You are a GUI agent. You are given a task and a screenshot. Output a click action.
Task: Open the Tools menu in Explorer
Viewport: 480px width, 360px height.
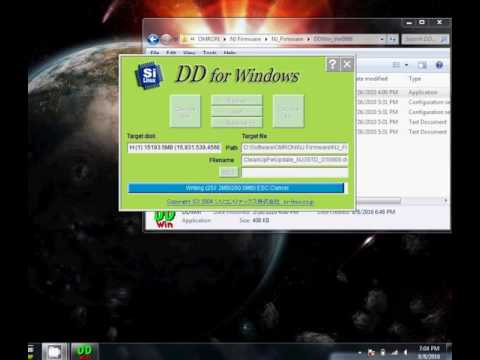(209, 53)
